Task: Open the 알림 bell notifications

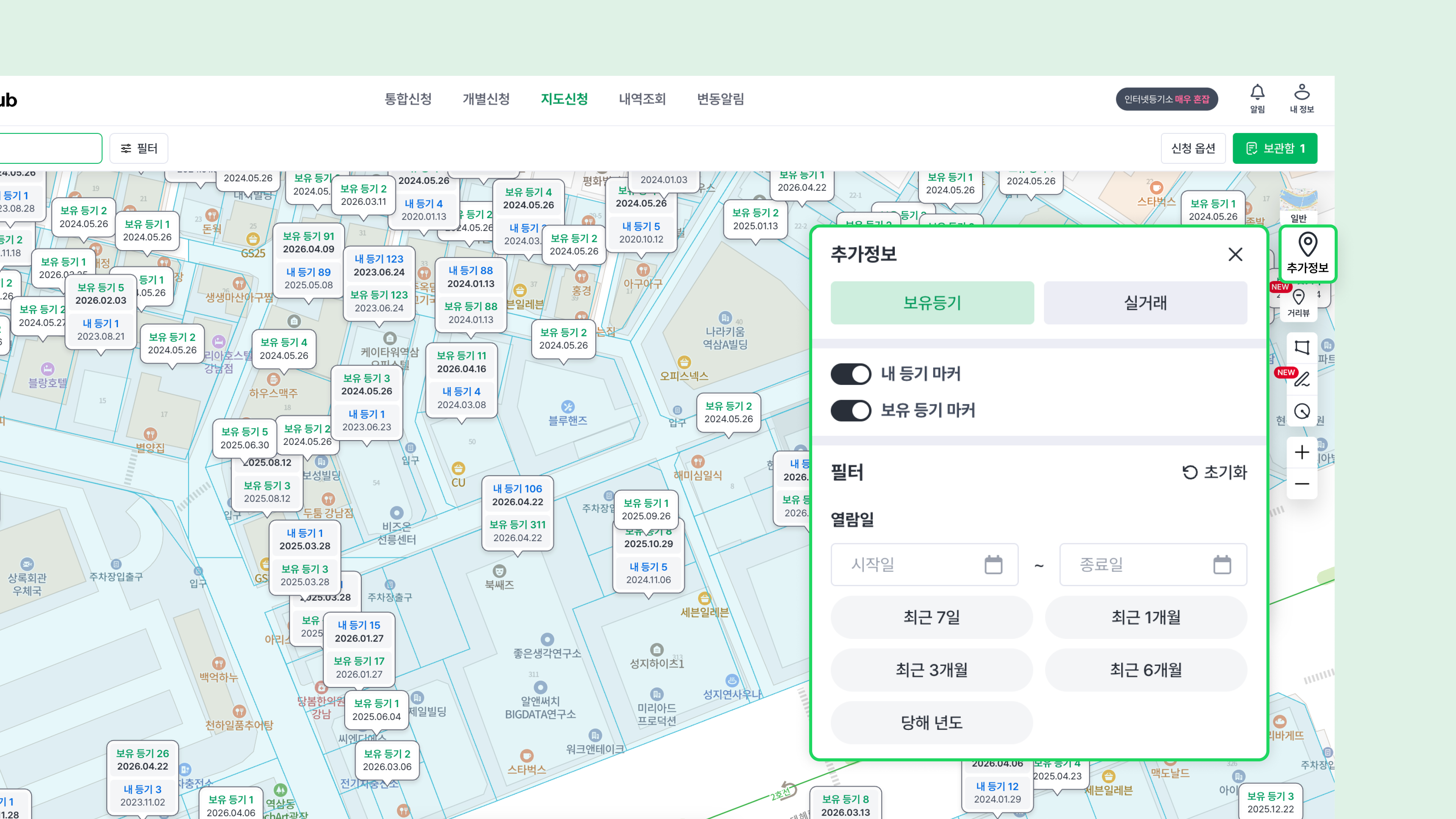Action: (x=1257, y=99)
